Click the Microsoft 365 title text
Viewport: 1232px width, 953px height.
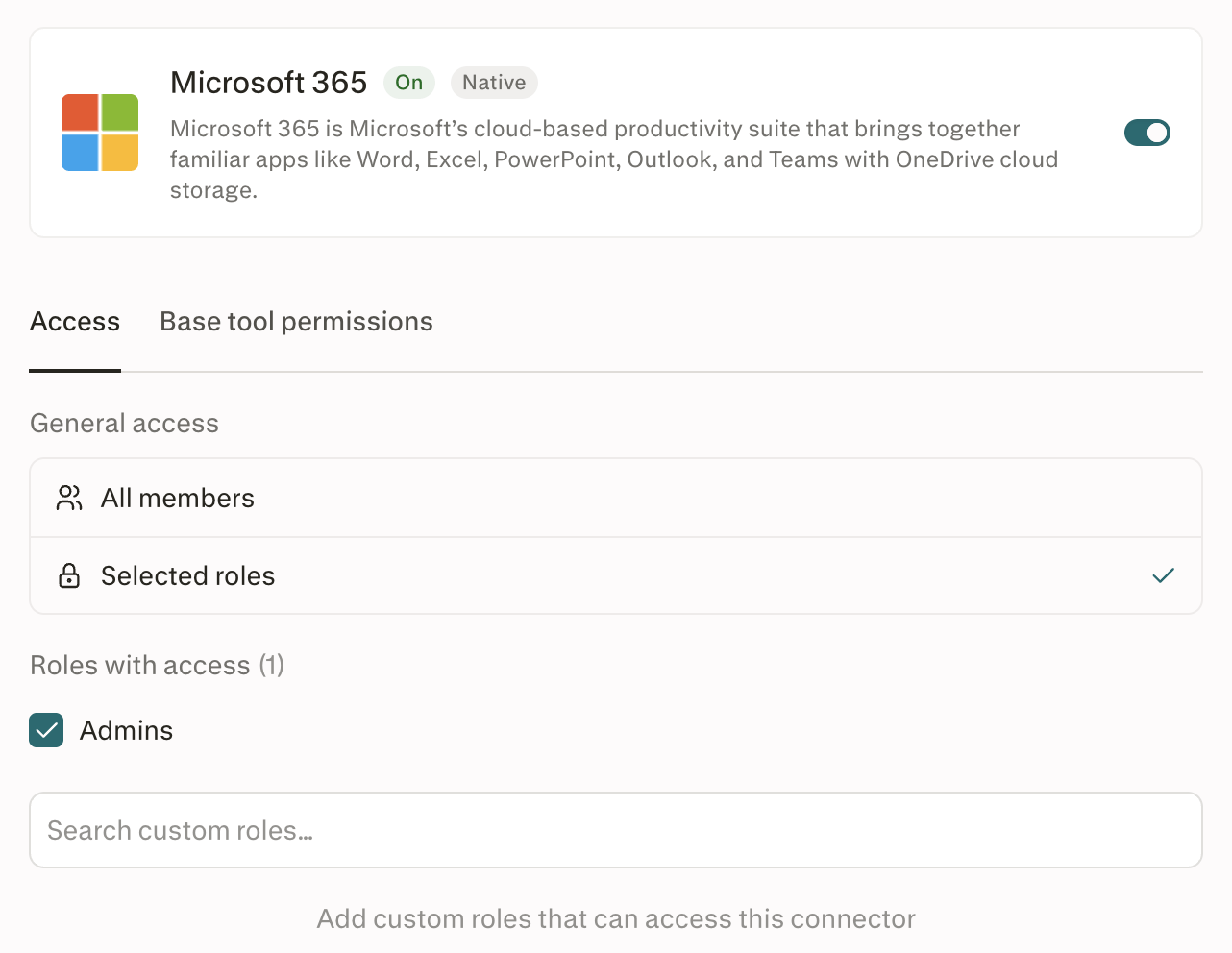point(268,83)
